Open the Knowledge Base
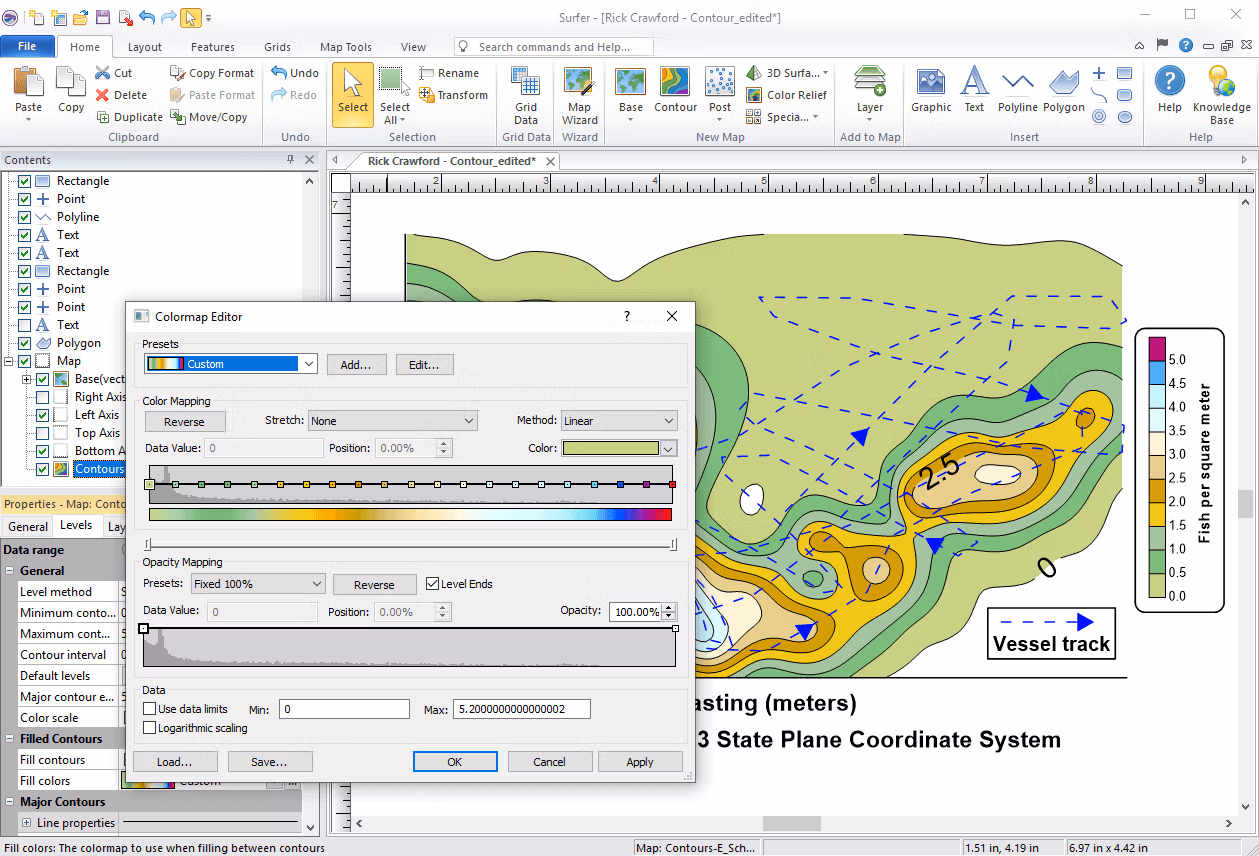The height and width of the screenshot is (856, 1259). [1221, 96]
